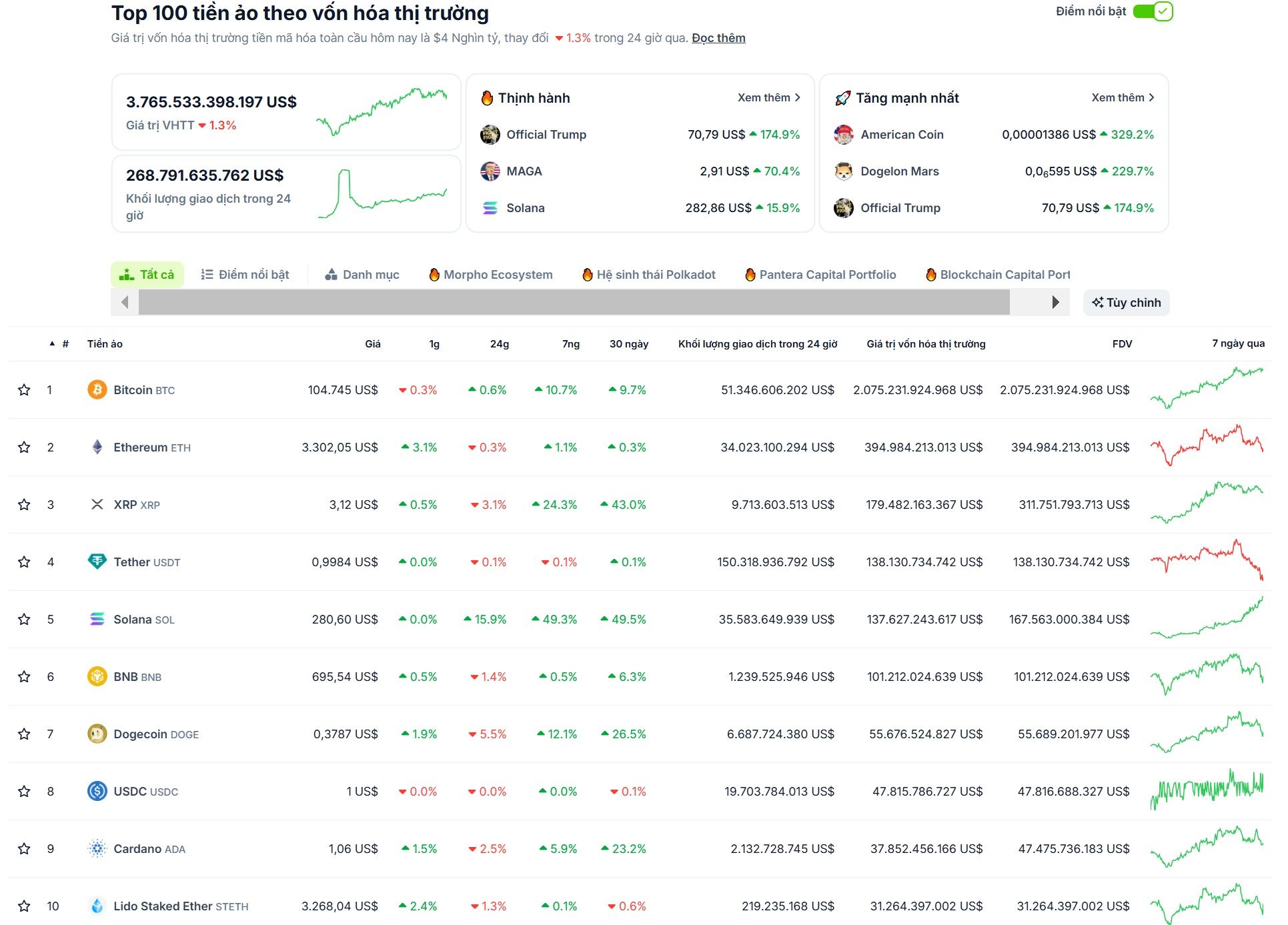This screenshot has height=925, width=1288.
Task: Sort by Giá trị vốn hóa thị trường
Action: [926, 344]
